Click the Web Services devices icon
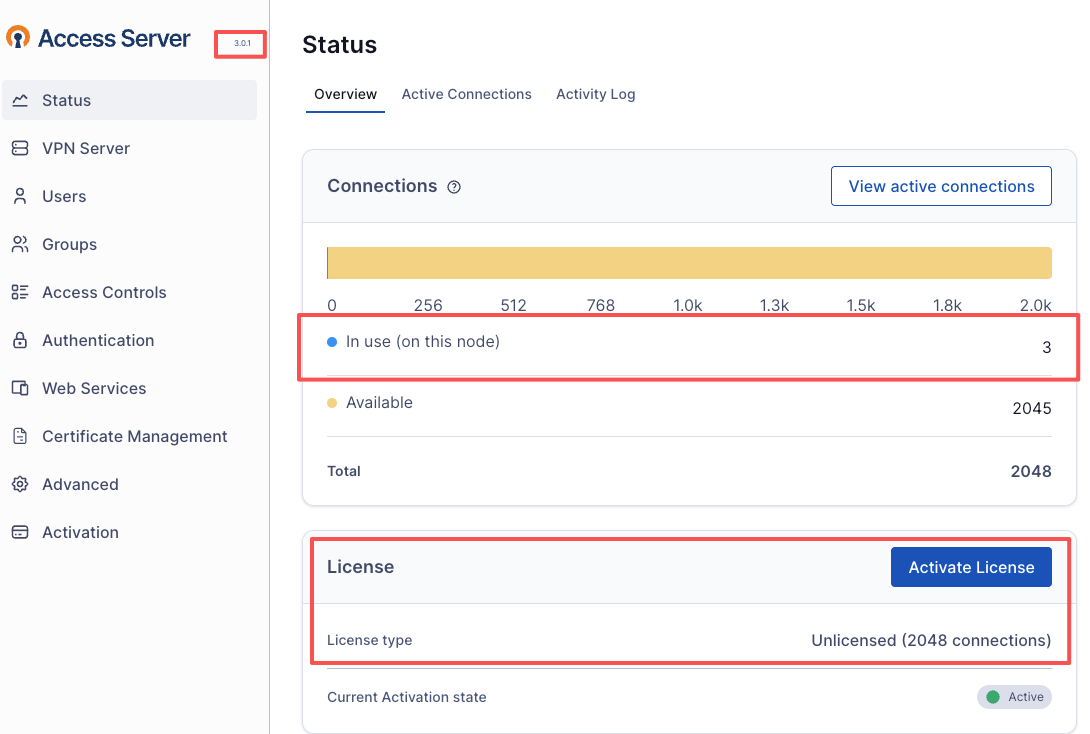The width and height of the screenshot is (1090, 734). click(20, 388)
